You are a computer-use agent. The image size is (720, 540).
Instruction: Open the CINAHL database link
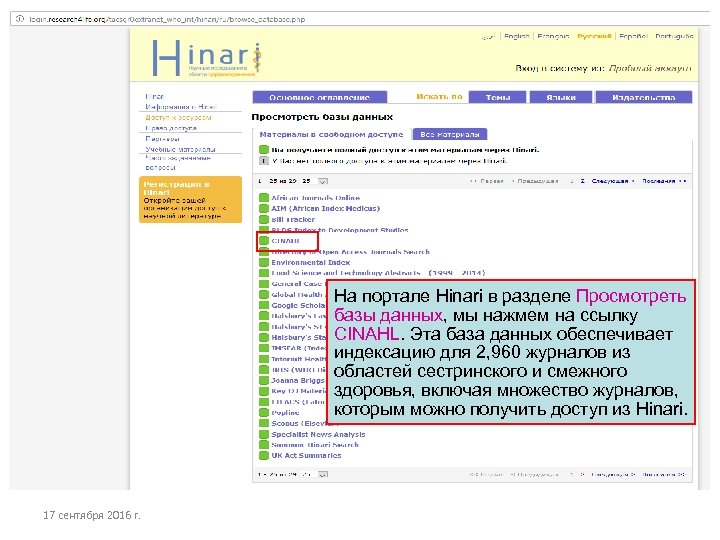click(x=285, y=241)
